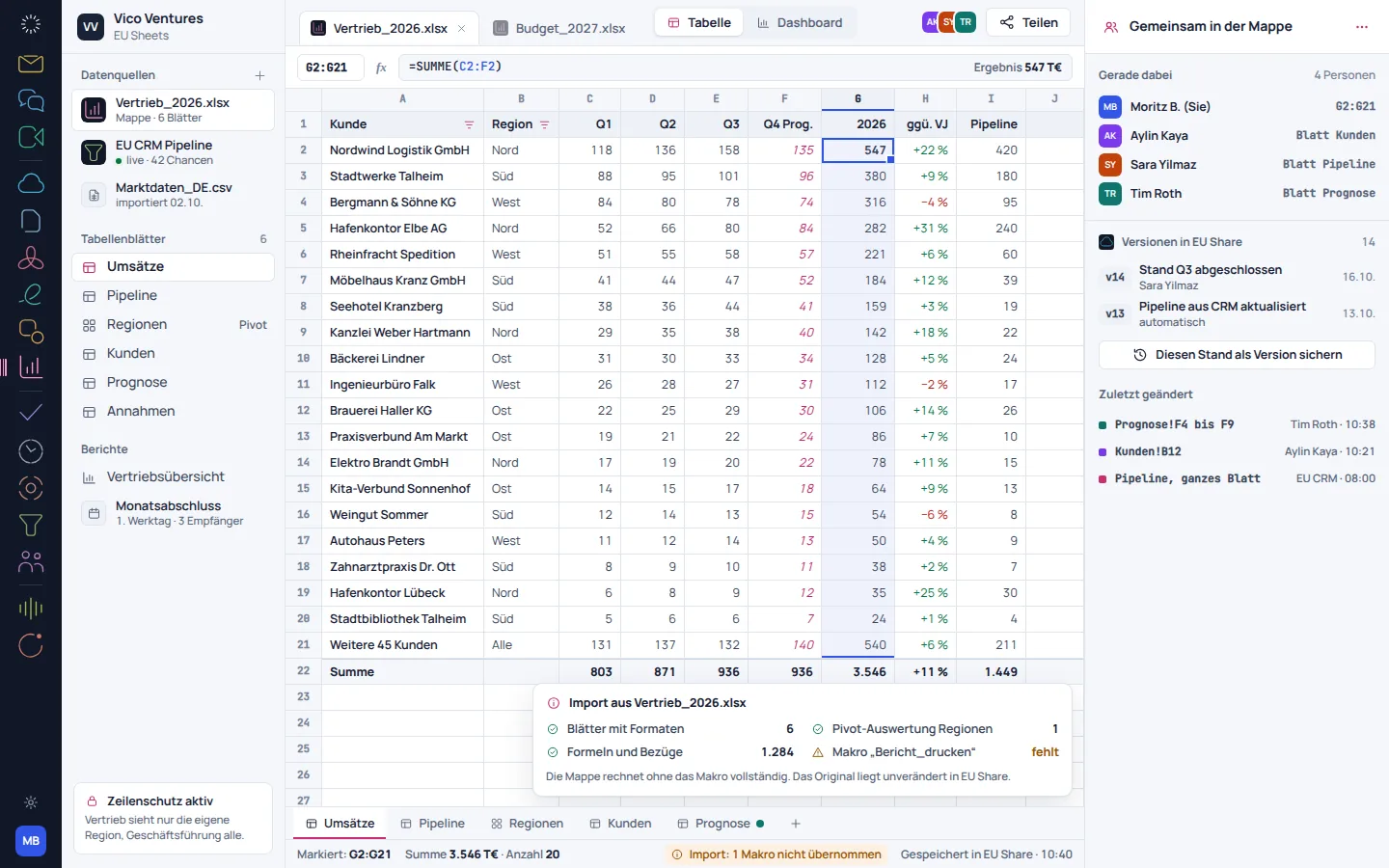Open the Budget_2027.xlsx tab
The height and width of the screenshot is (868, 1389).
pos(559,28)
